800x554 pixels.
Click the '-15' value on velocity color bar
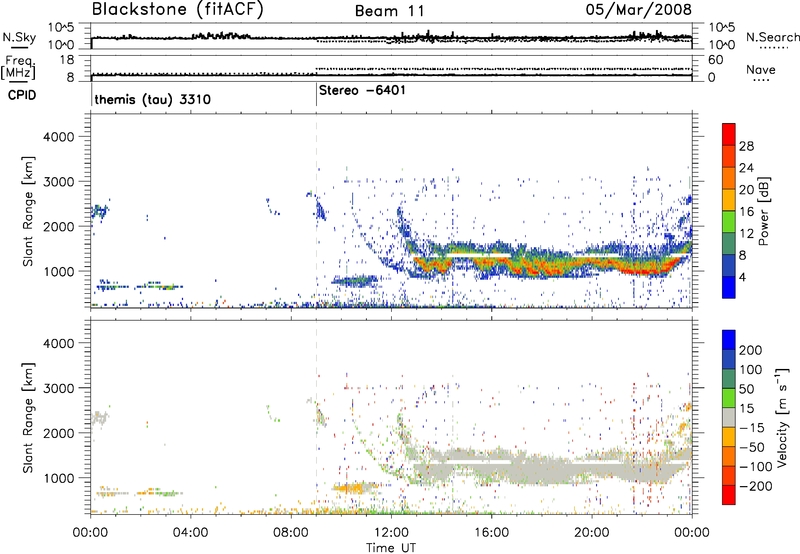point(752,428)
